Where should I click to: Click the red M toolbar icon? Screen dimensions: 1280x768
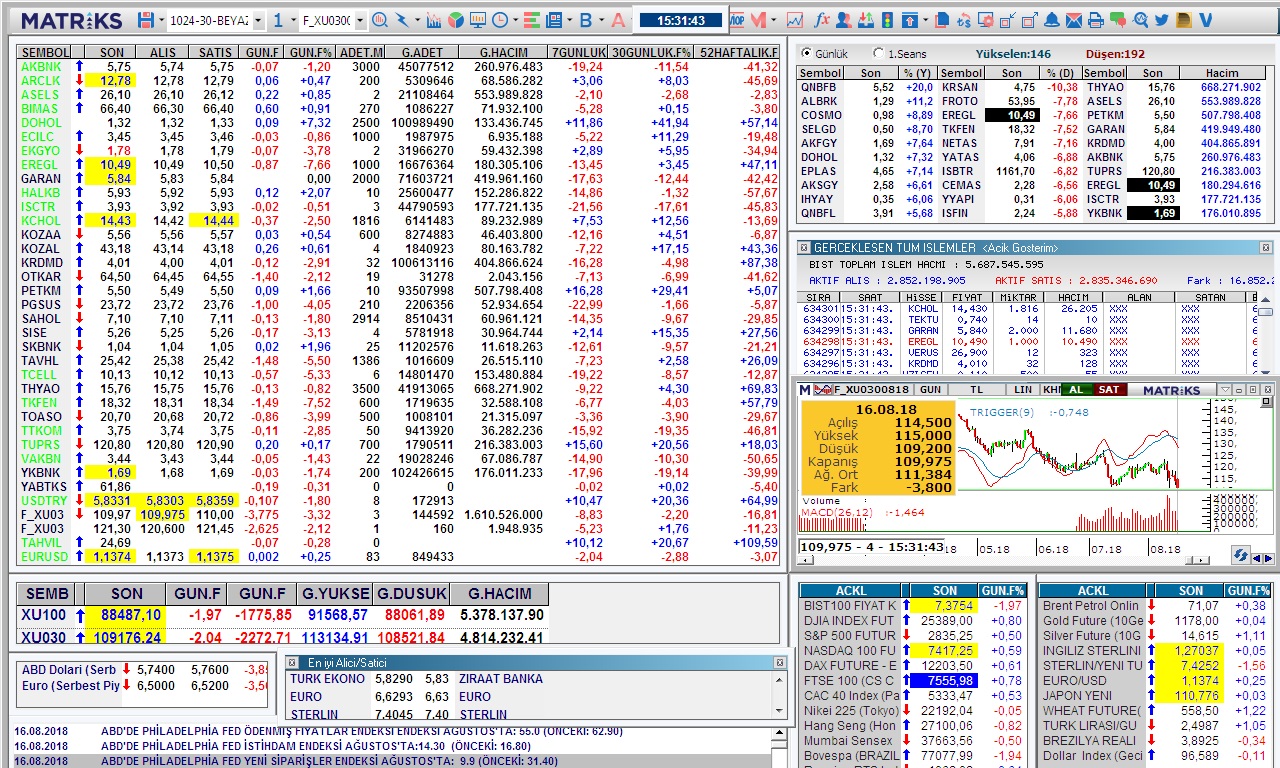[759, 20]
